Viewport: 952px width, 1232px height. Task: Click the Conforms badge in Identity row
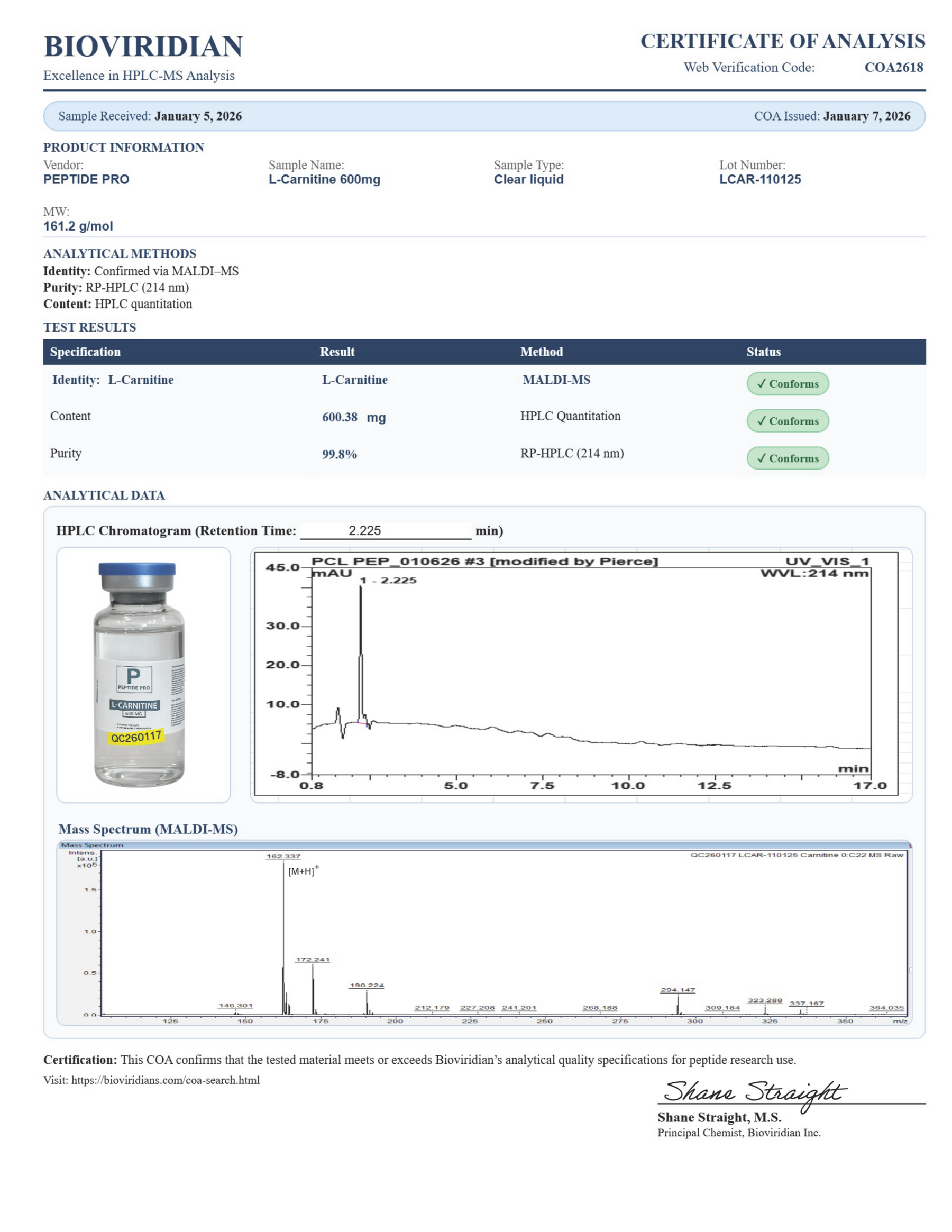788,383
